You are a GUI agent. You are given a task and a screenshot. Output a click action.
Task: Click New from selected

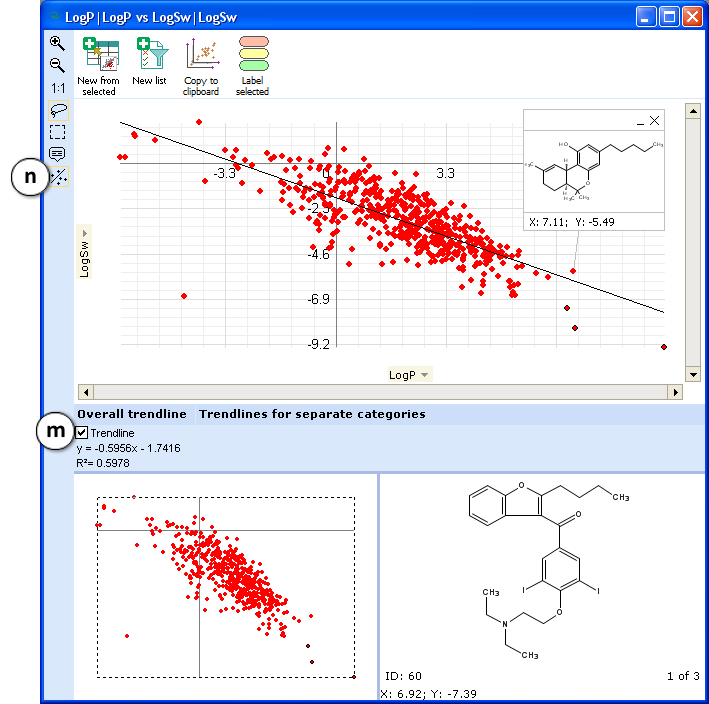pos(98,67)
